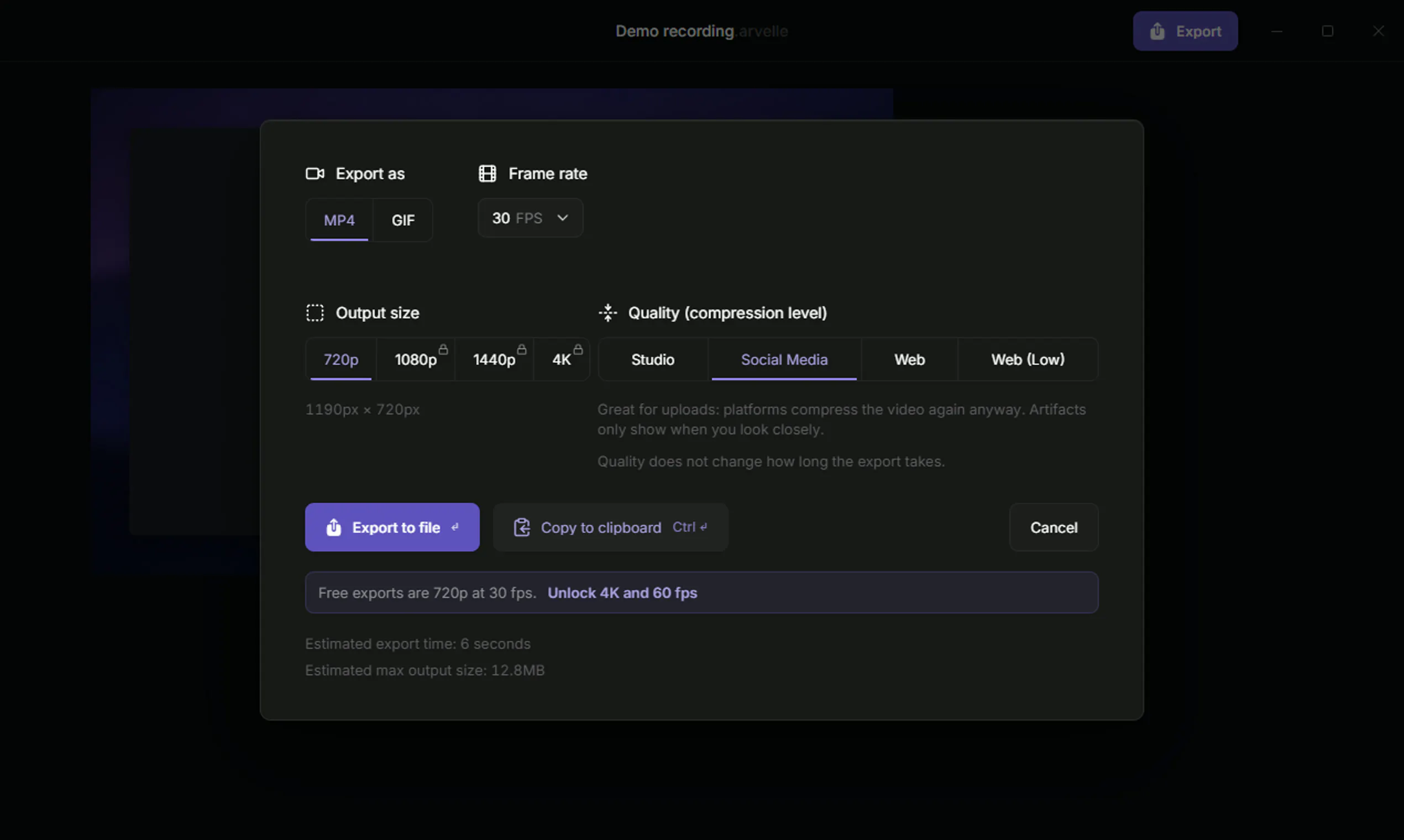Click the dashed square Output size icon
Screen dimensions: 1404x840
(x=315, y=312)
